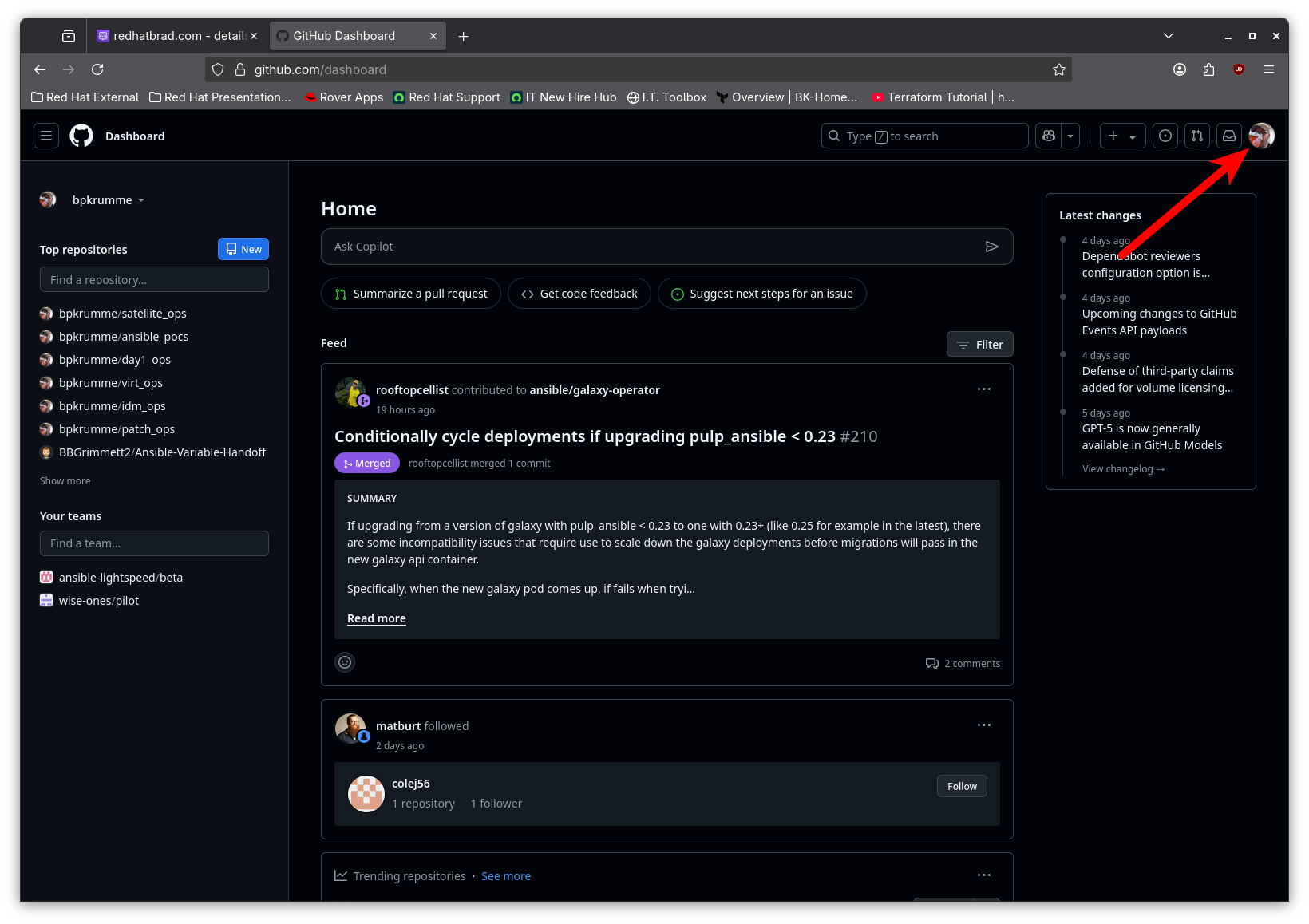Send the Ask Copilot prompt arrow
This screenshot has height=924, width=1309.
[x=992, y=247]
